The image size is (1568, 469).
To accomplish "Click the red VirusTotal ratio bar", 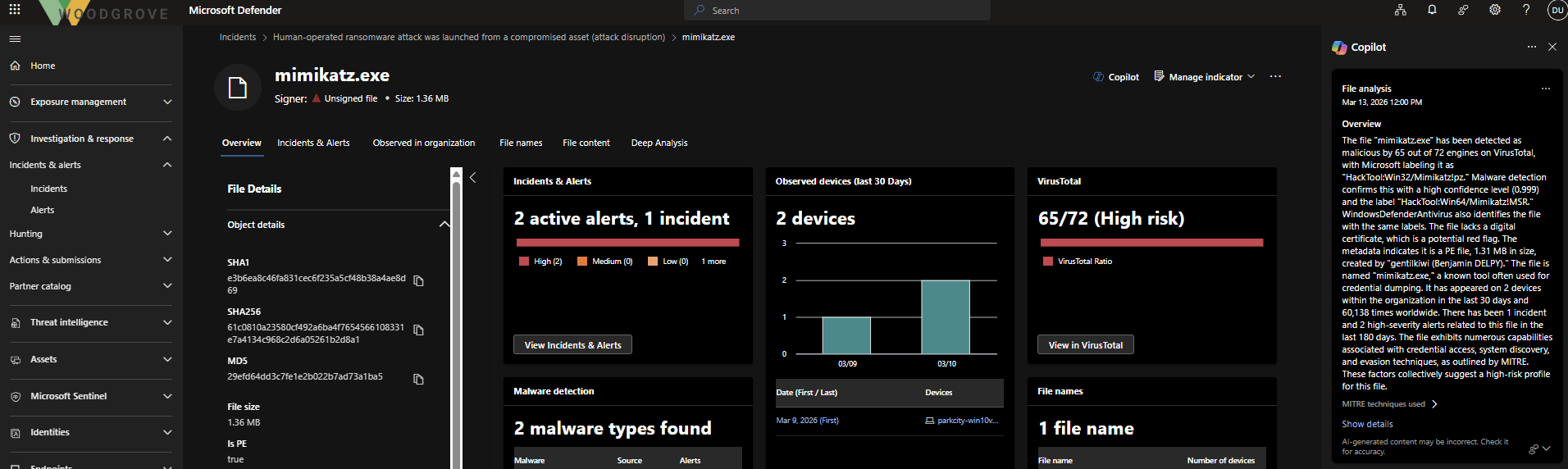I will [1151, 243].
